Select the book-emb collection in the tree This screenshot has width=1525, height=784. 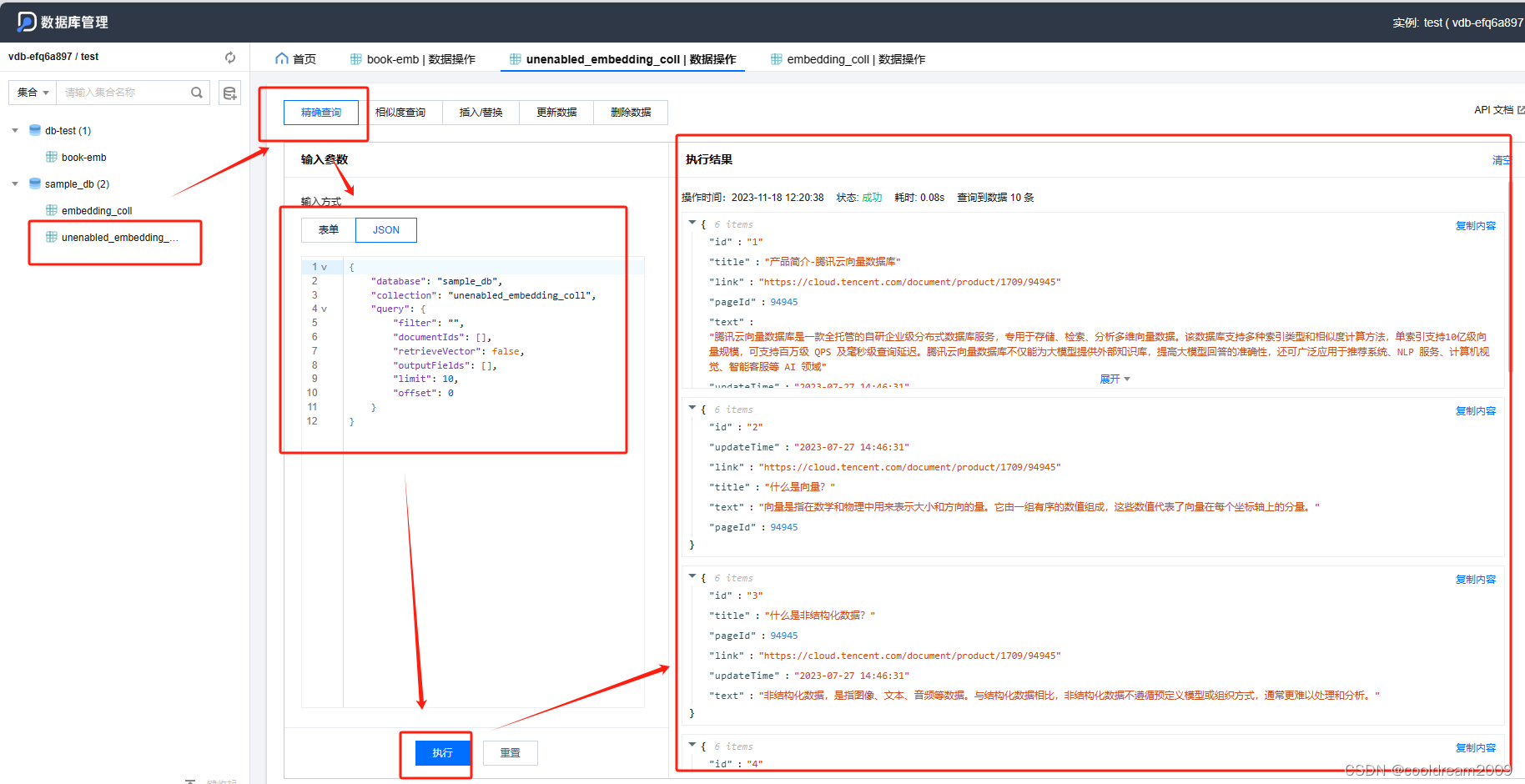[x=83, y=158]
